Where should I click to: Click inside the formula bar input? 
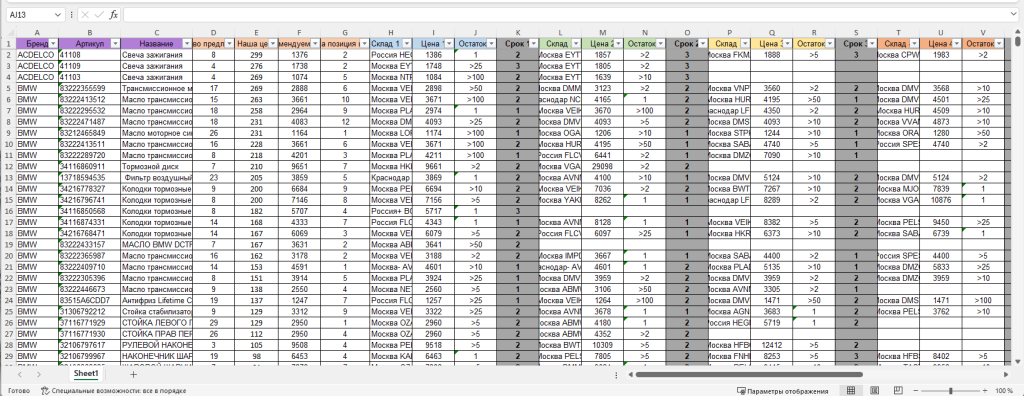(x=565, y=14)
